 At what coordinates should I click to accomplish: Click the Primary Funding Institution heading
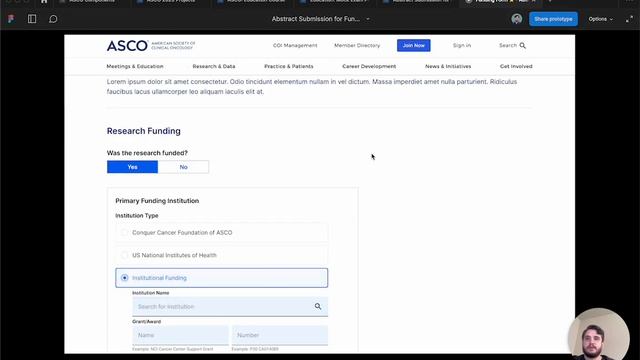tap(157, 201)
